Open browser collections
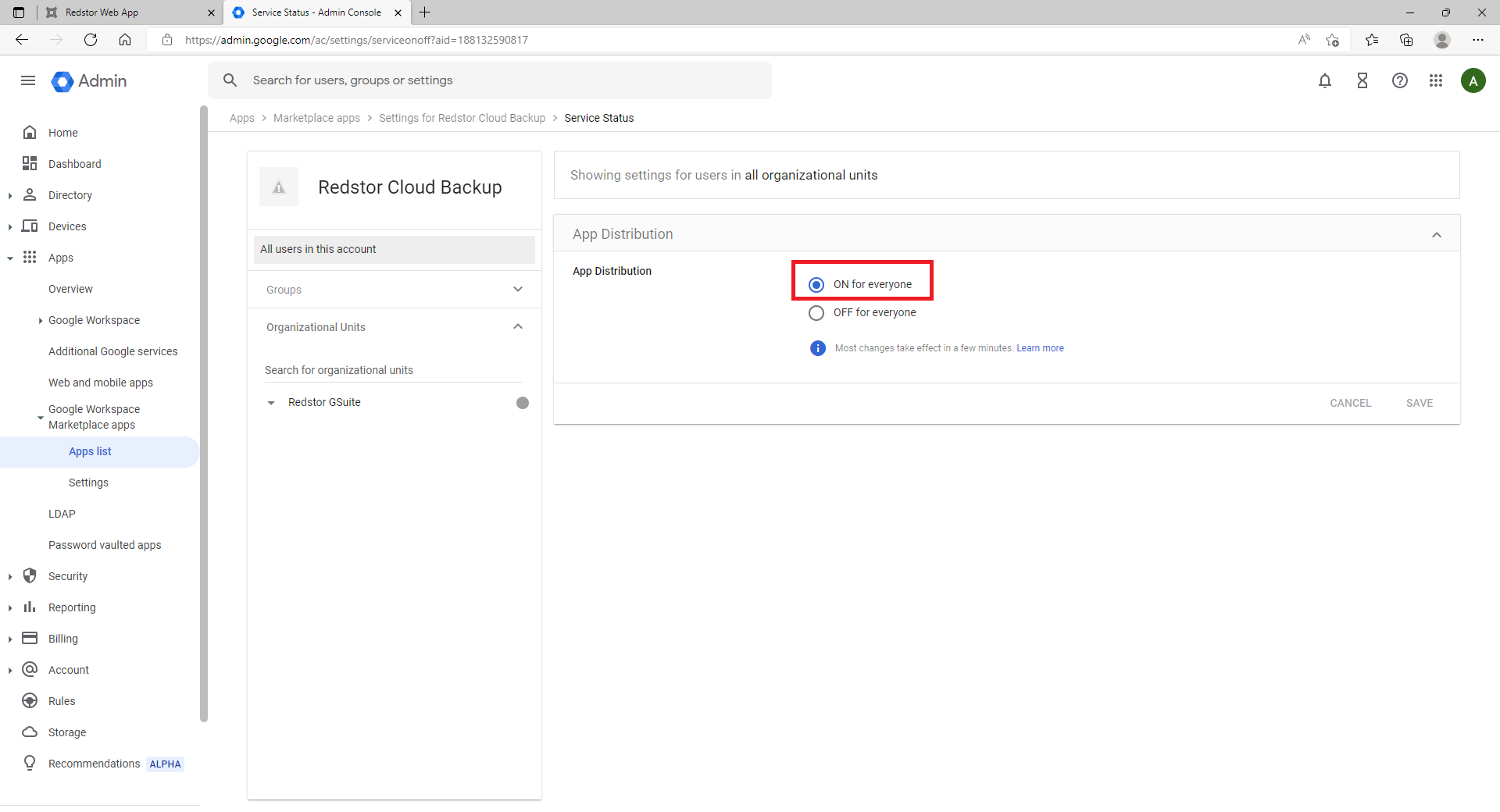This screenshot has width=1500, height=812. tap(1406, 40)
